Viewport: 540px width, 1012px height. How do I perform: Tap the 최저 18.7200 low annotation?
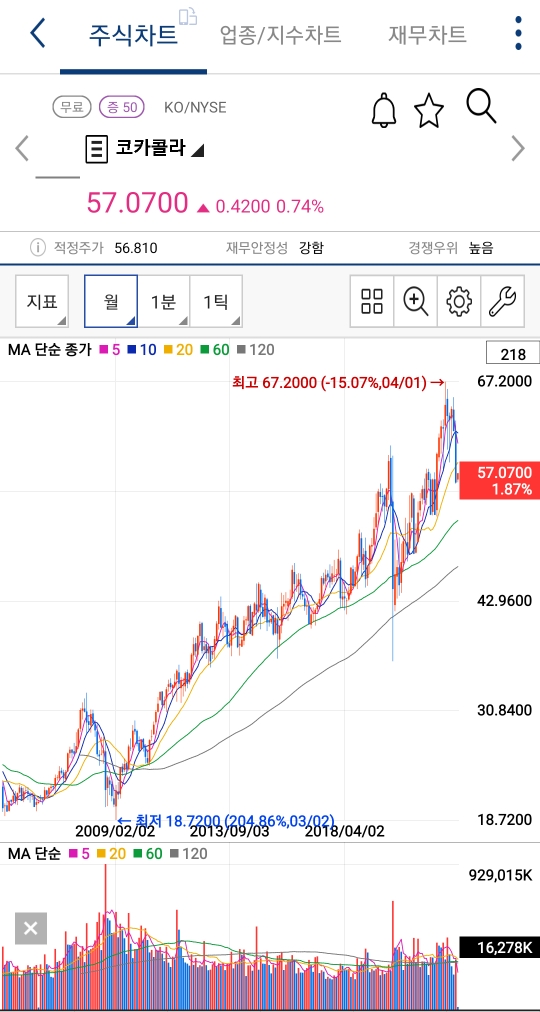pos(225,820)
